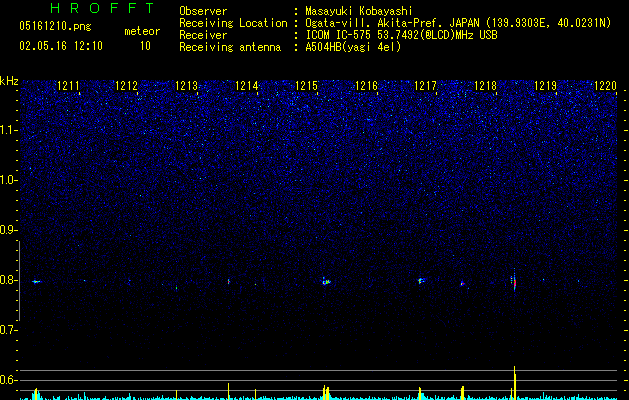Click the Receiving antenna field label

tap(230, 47)
